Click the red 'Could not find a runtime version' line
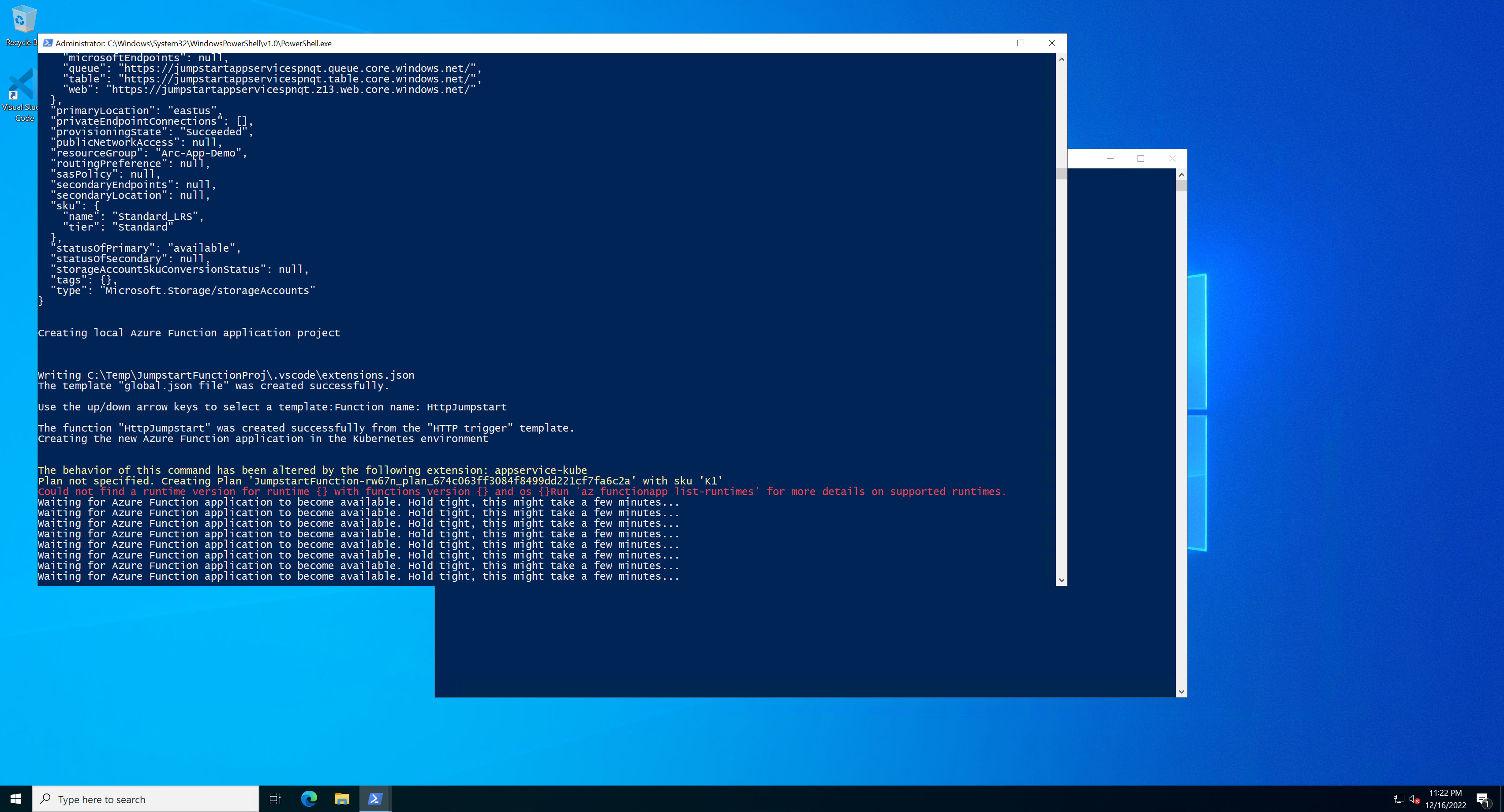 tap(523, 492)
